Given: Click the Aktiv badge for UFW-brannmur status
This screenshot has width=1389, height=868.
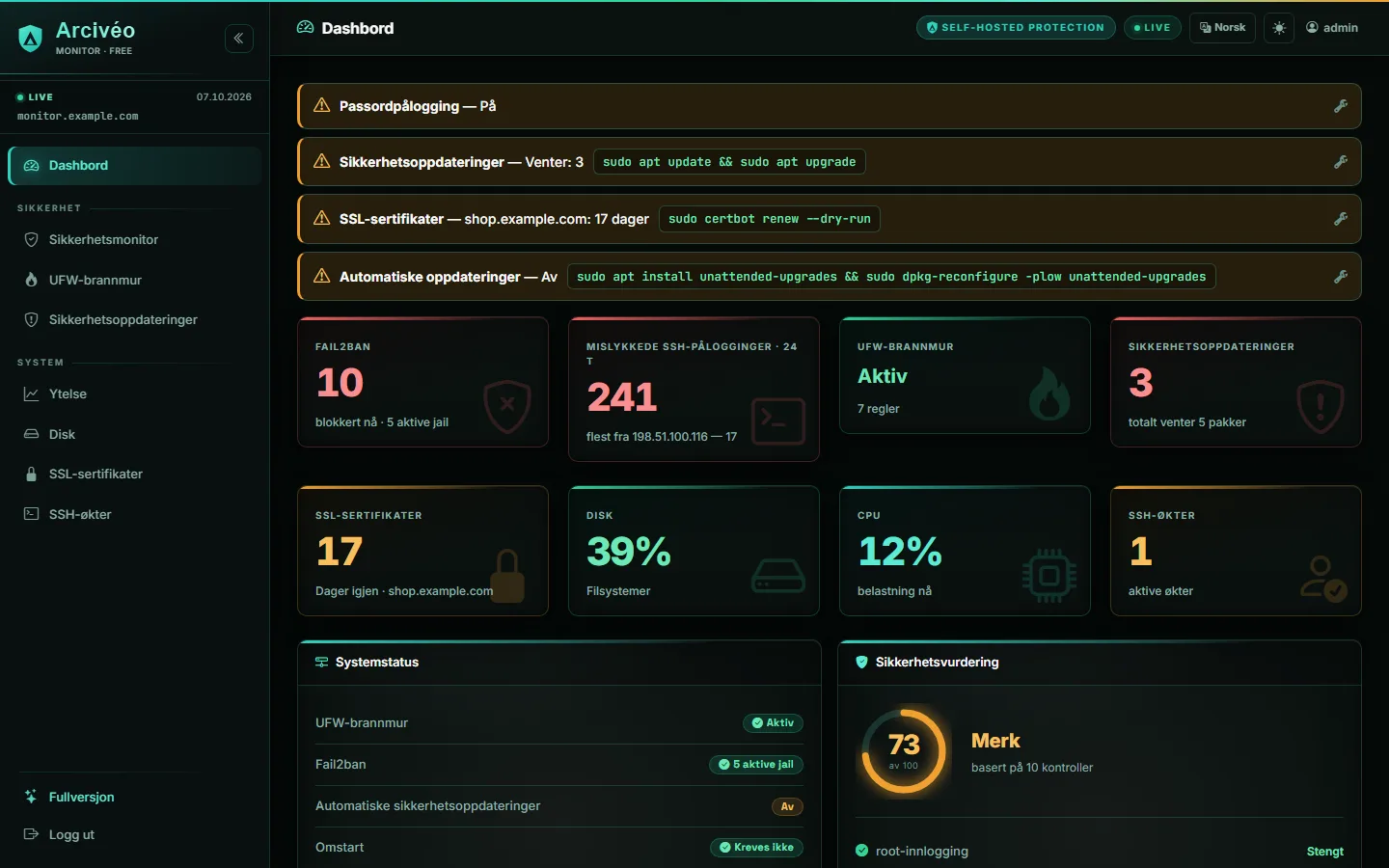Looking at the screenshot, I should (x=773, y=723).
